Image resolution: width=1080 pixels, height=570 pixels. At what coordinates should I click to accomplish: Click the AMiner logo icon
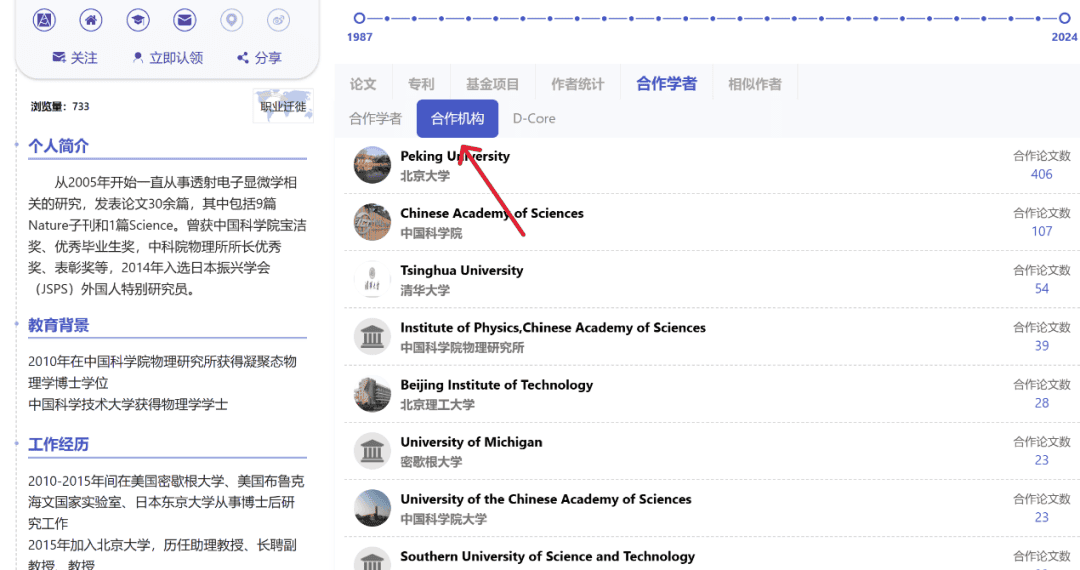(44, 20)
